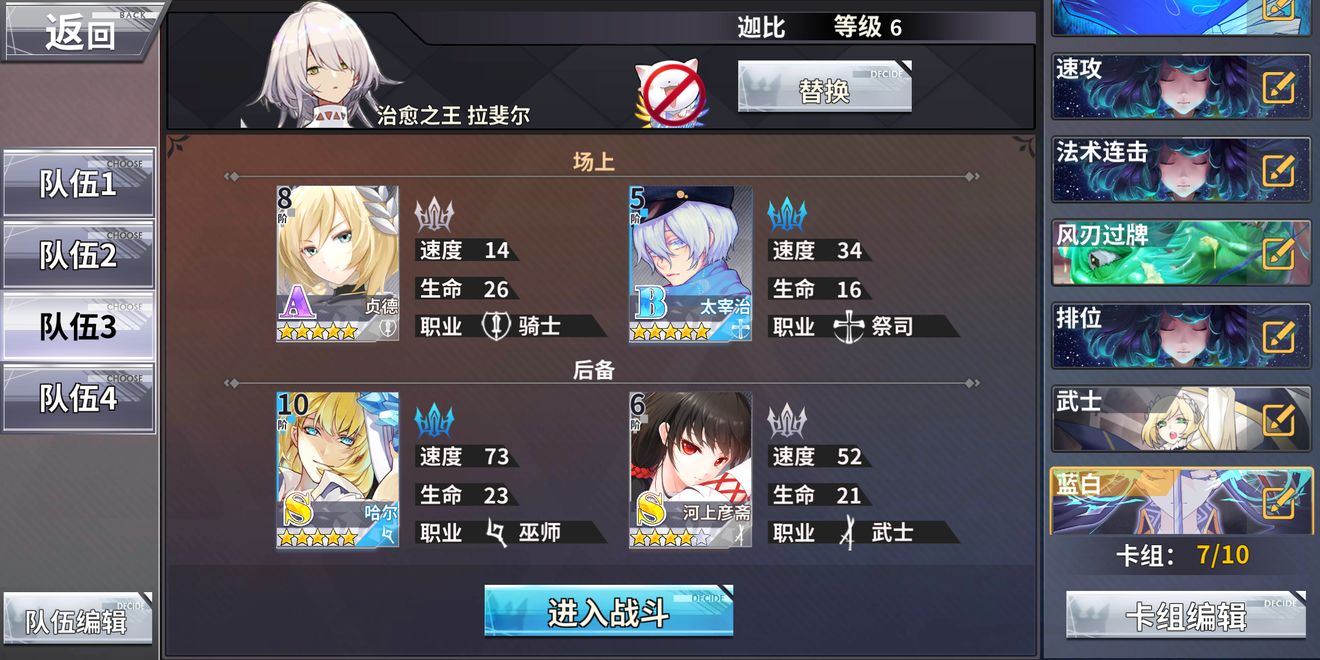Switch to 队伍4 tab

[78, 398]
